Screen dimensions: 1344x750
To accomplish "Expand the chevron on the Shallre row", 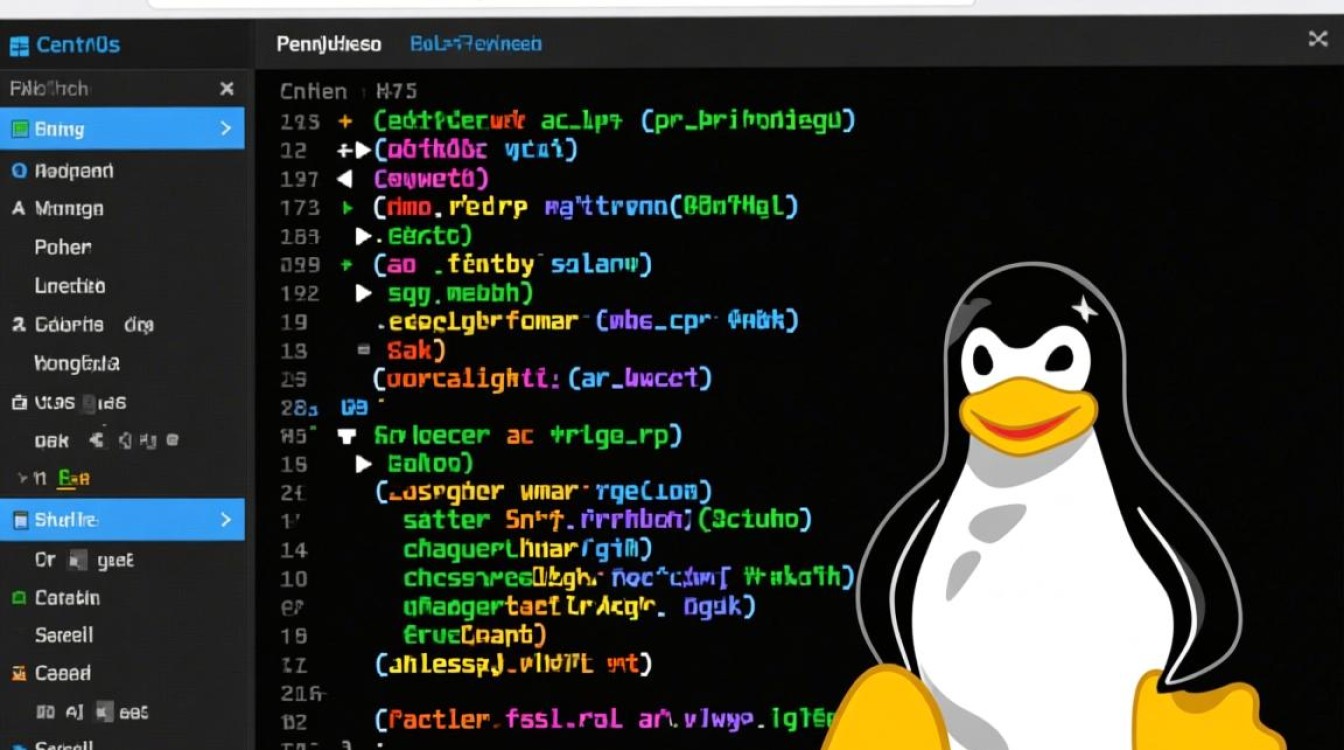I will (226, 520).
